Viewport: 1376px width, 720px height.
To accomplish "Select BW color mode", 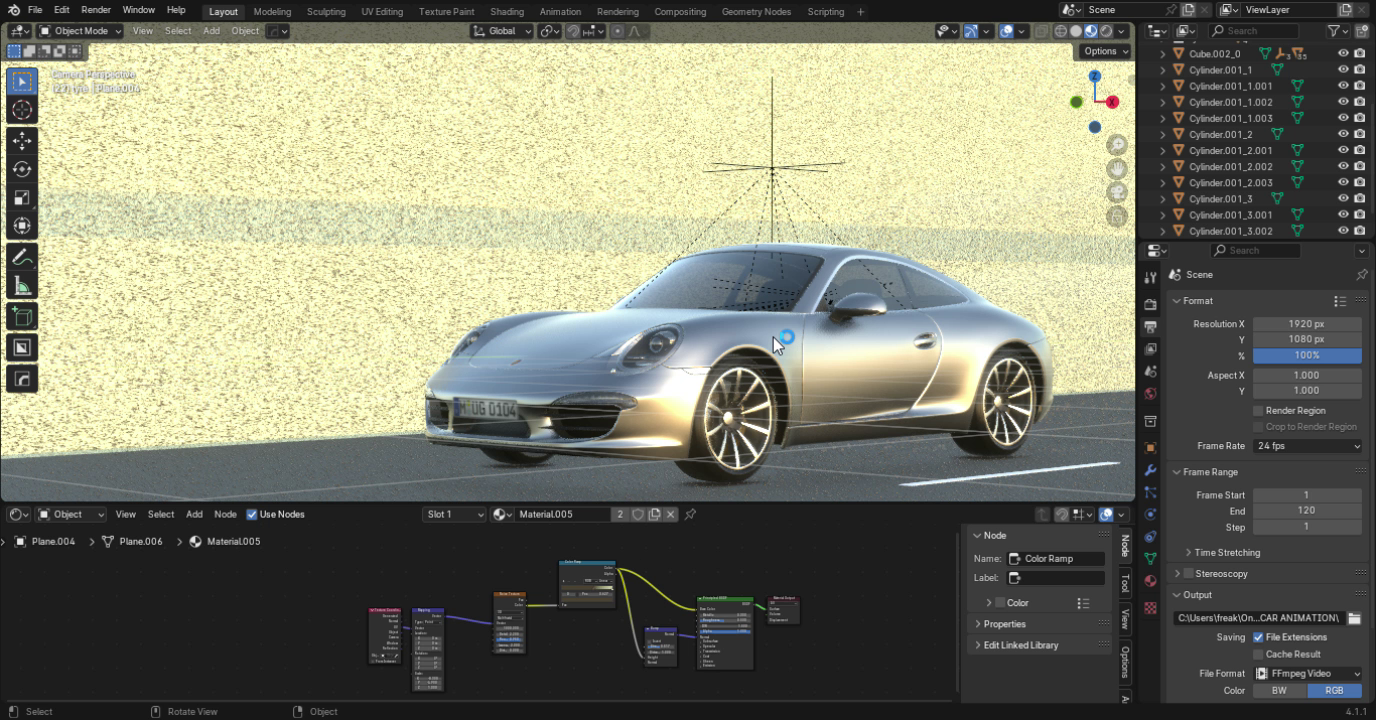I will click(1279, 690).
